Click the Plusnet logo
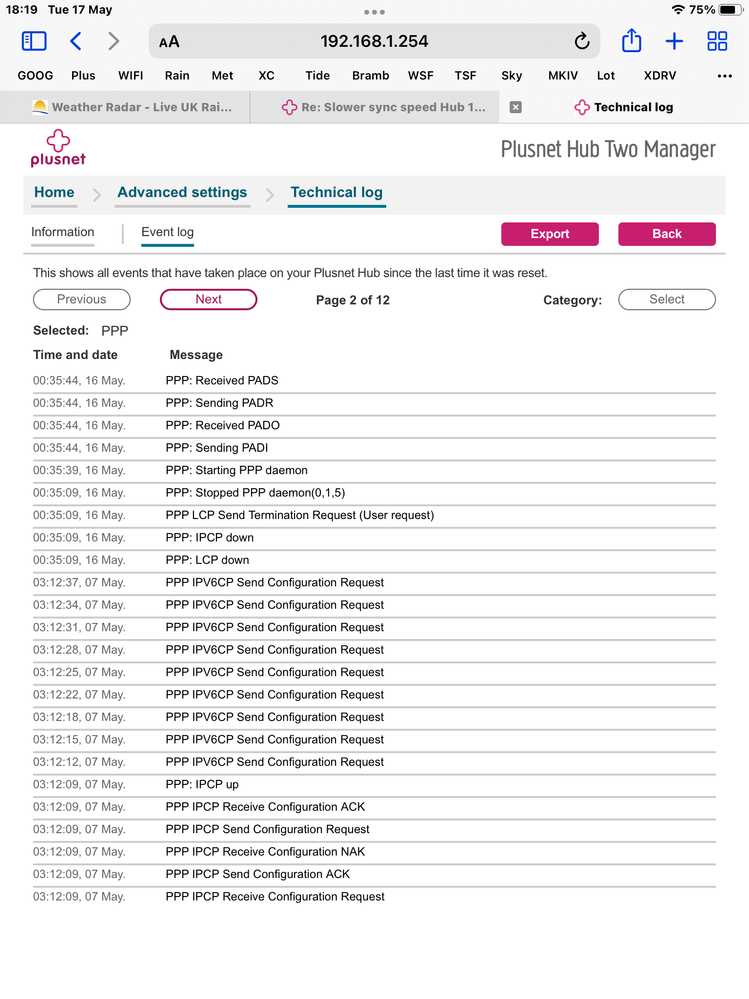 click(x=58, y=148)
